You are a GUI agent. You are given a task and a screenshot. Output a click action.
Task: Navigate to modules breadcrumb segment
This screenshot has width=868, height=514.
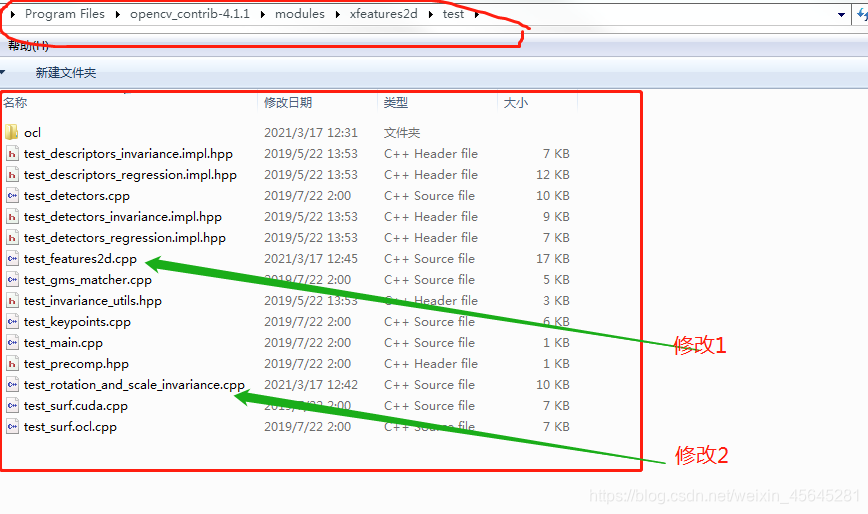pyautogui.click(x=300, y=14)
